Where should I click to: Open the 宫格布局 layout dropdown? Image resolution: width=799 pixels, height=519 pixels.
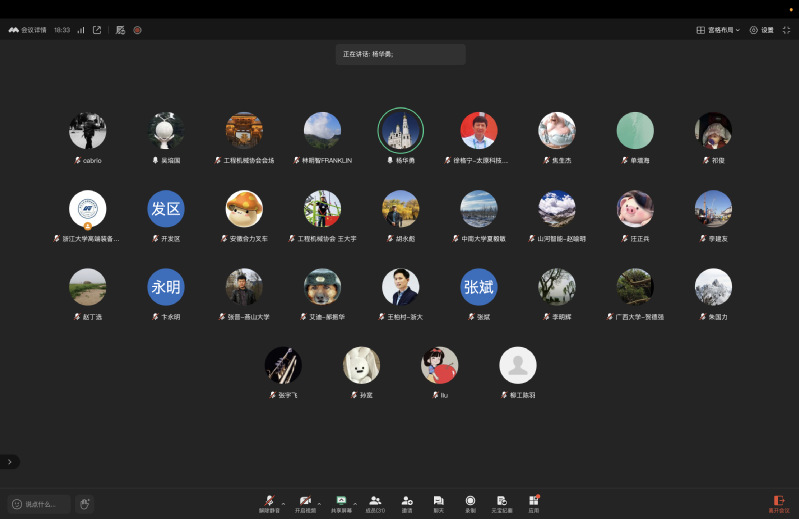coord(718,30)
